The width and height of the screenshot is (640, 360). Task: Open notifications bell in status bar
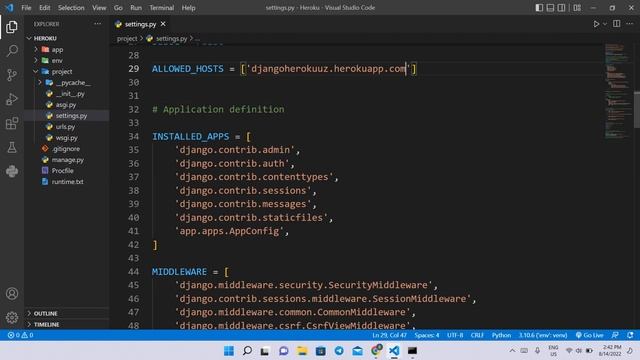(x=630, y=335)
